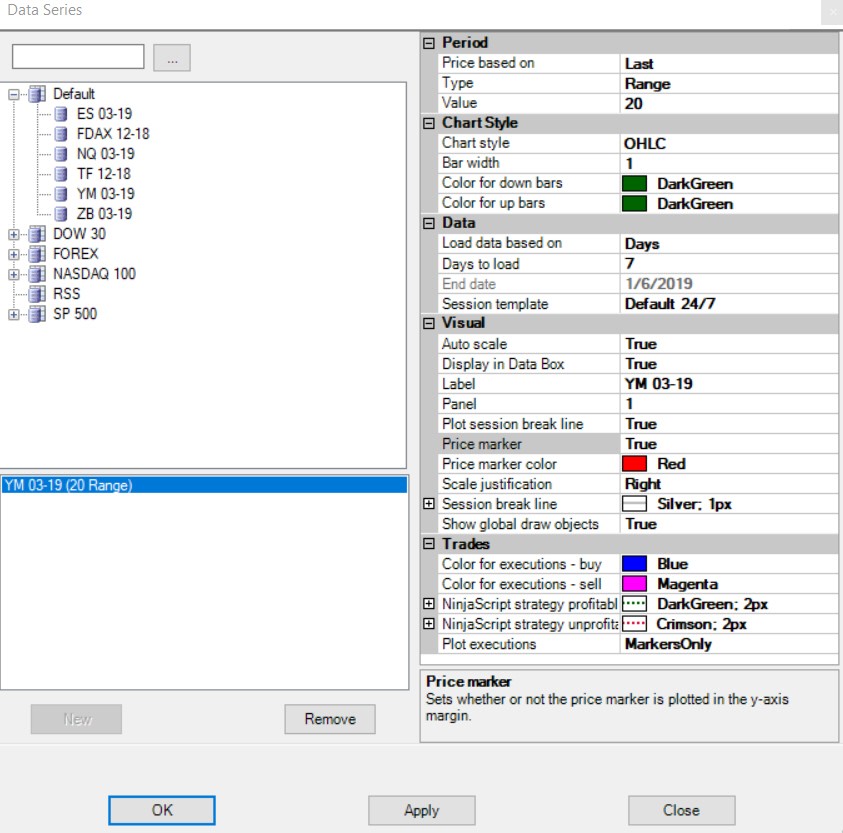Viewport: 843px width, 833px height.
Task: Click the period Value field showing 20
Action: point(728,103)
